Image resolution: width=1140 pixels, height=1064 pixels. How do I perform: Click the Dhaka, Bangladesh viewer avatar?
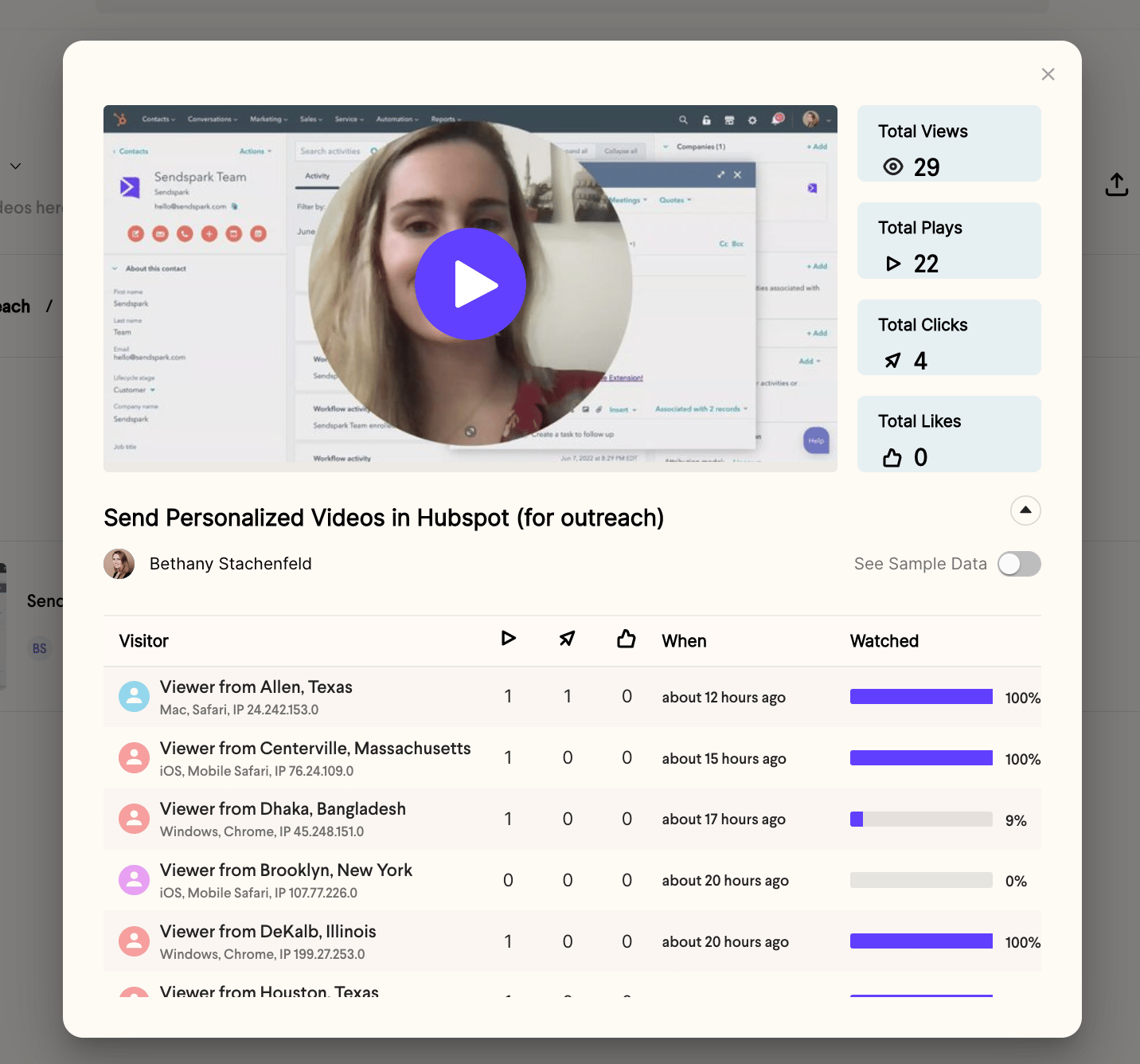pyautogui.click(x=134, y=819)
